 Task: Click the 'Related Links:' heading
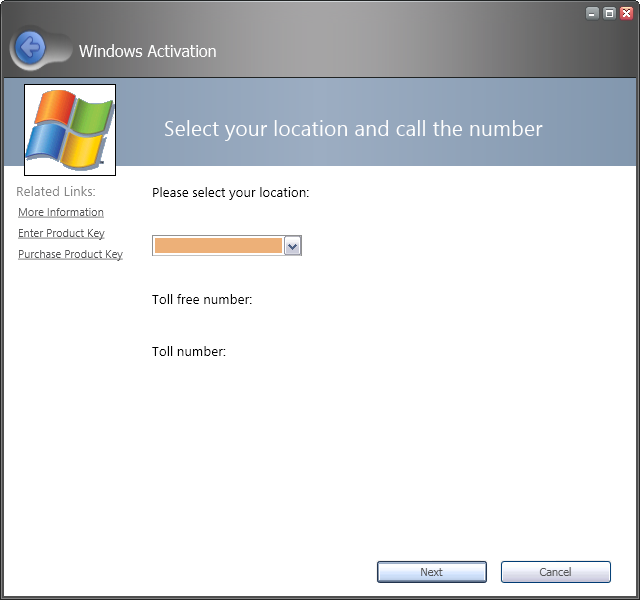56,191
